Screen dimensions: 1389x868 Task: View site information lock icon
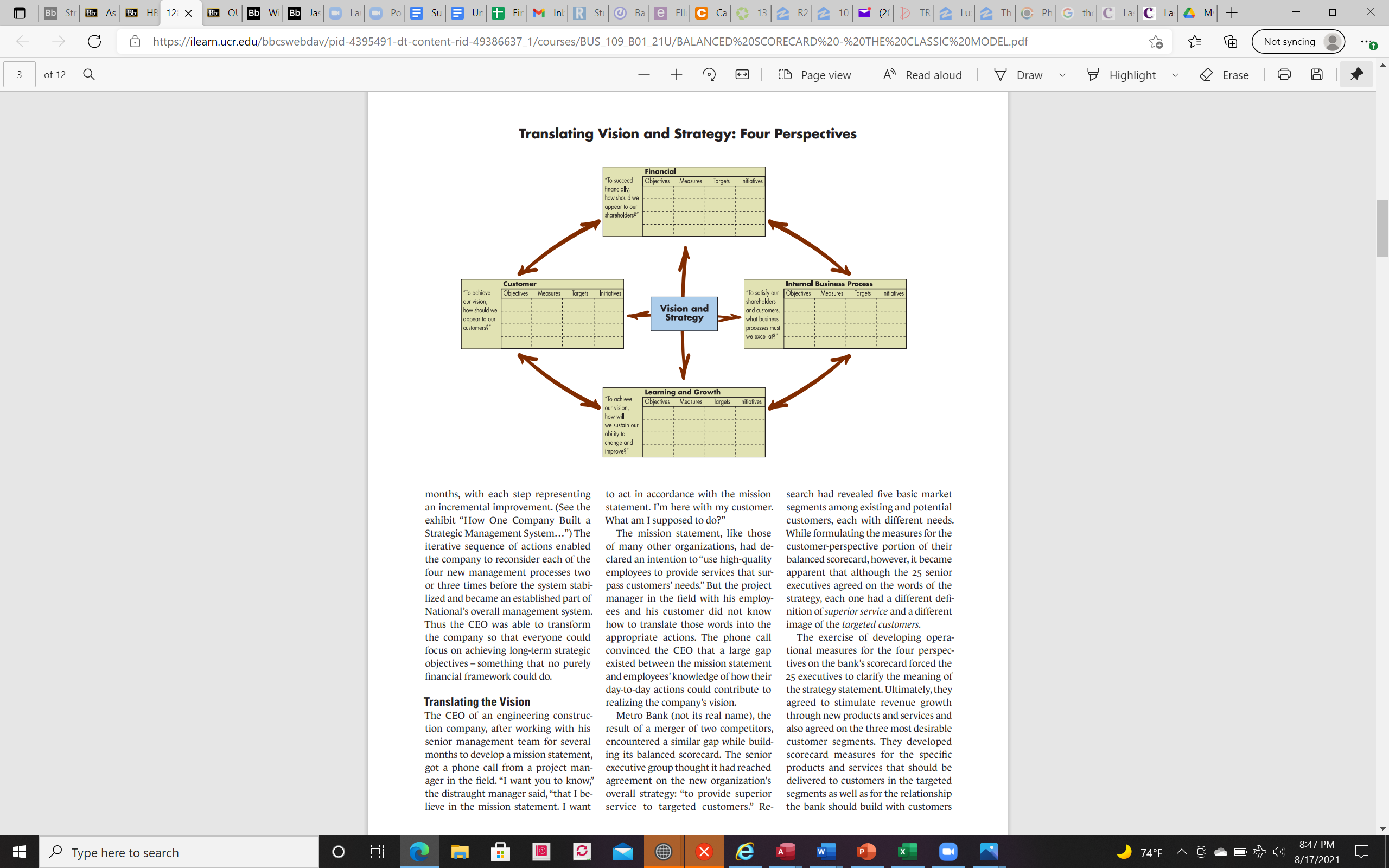135,41
